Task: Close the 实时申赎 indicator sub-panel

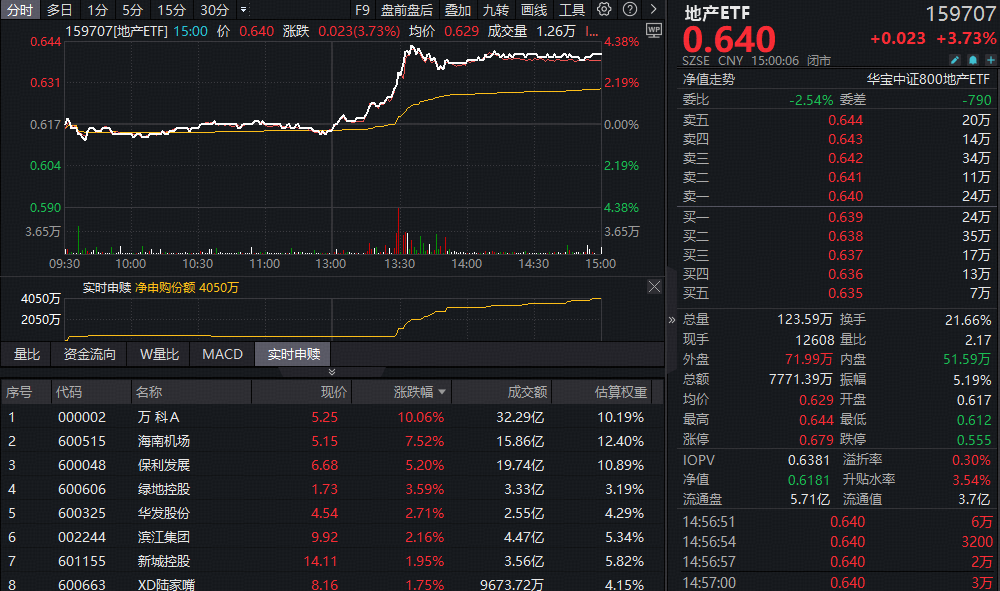Action: tap(654, 287)
